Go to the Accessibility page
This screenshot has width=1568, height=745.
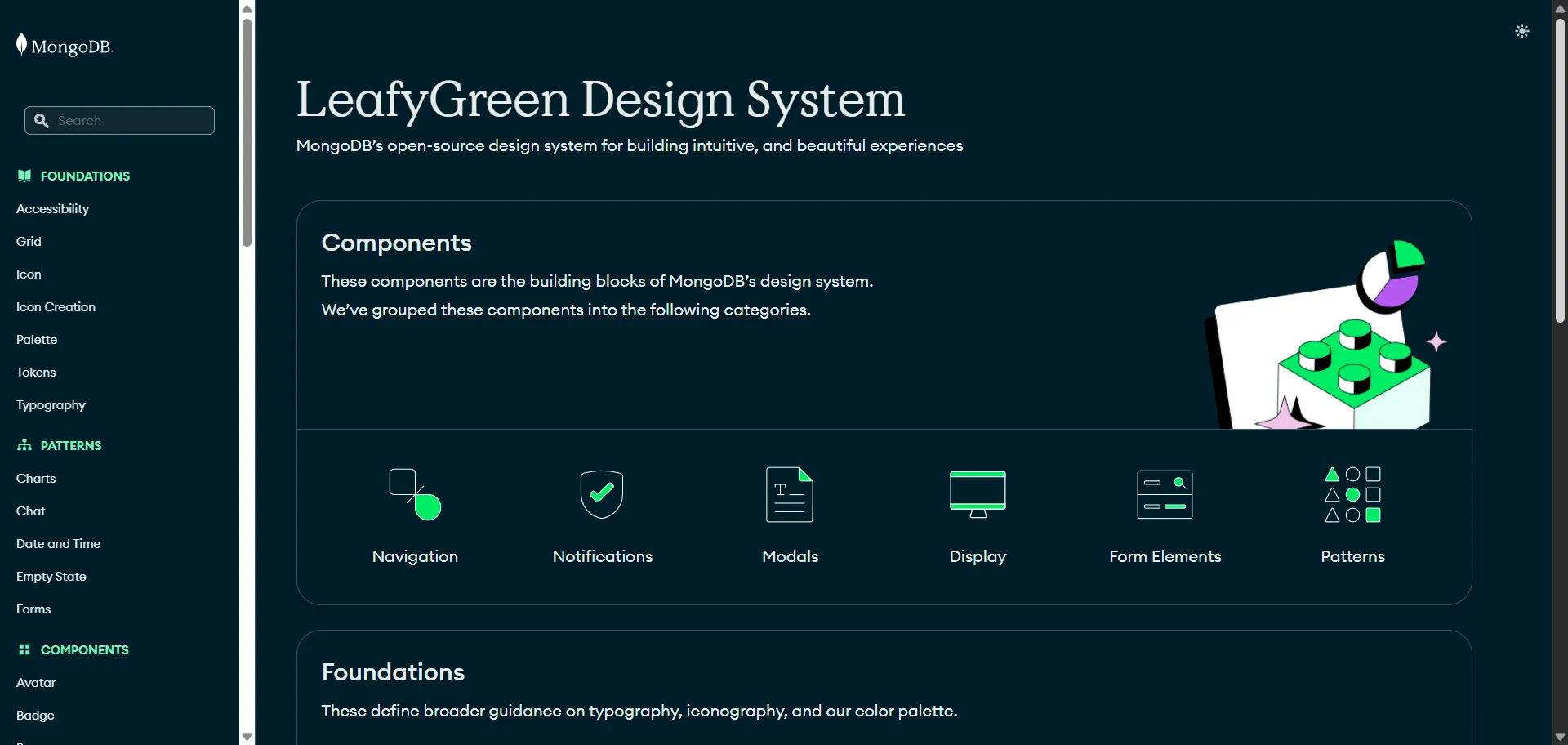click(52, 209)
